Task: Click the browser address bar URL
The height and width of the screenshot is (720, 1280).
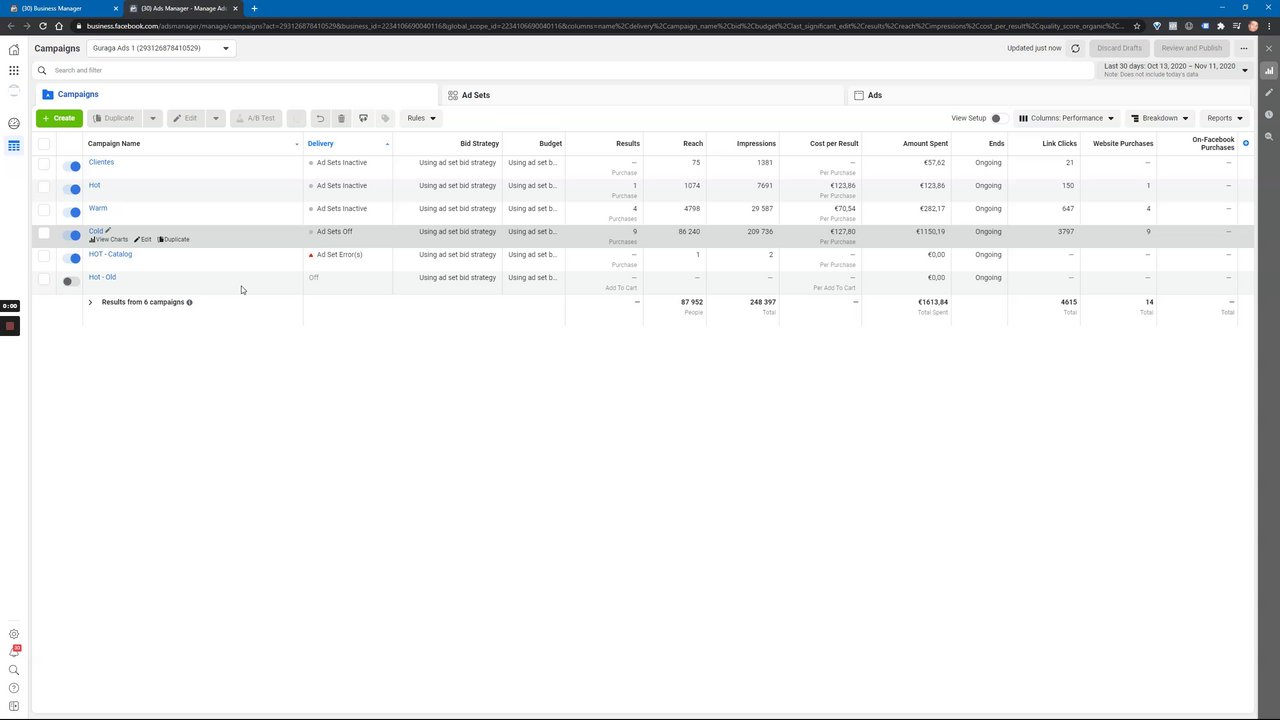Action: pos(605,26)
